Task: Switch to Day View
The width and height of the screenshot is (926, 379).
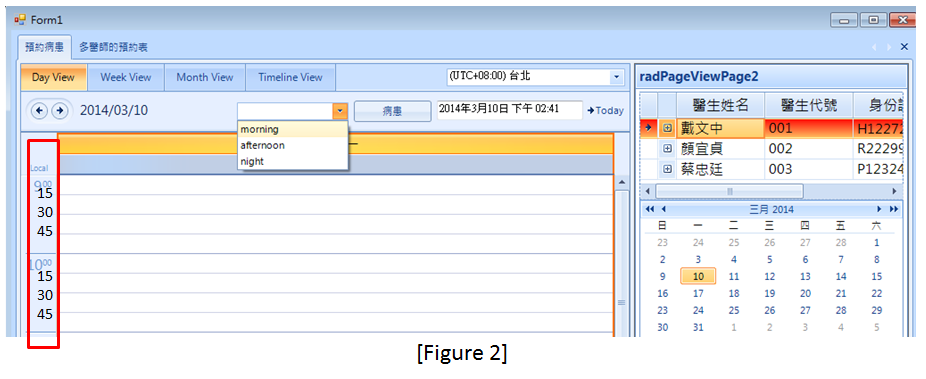Action: point(53,77)
